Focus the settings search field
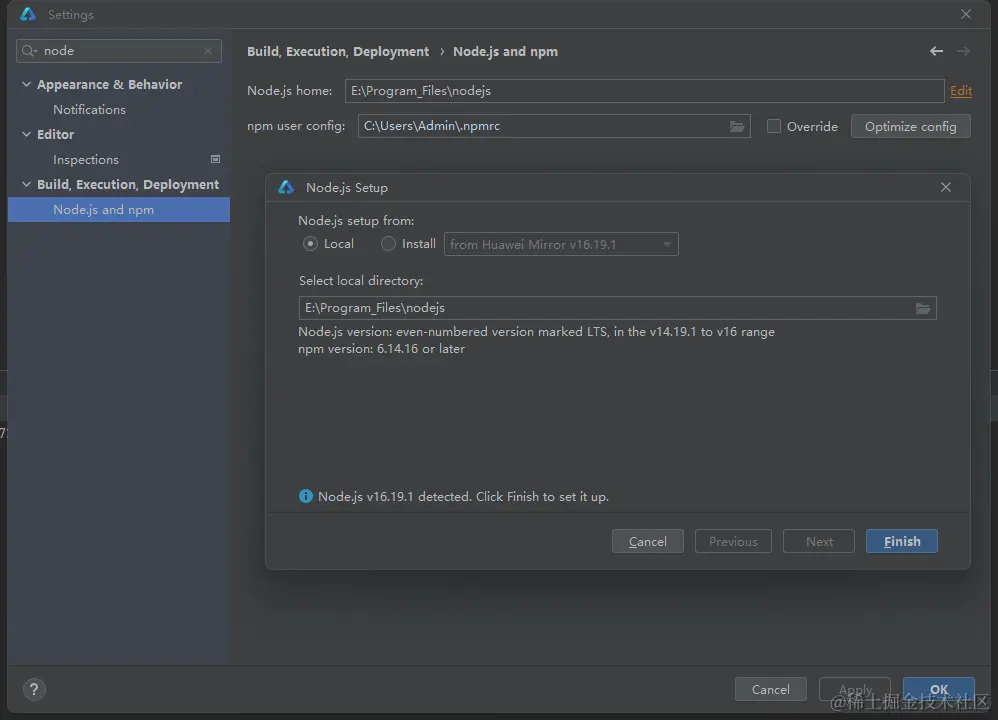Screen dimensions: 998x720 [119, 51]
